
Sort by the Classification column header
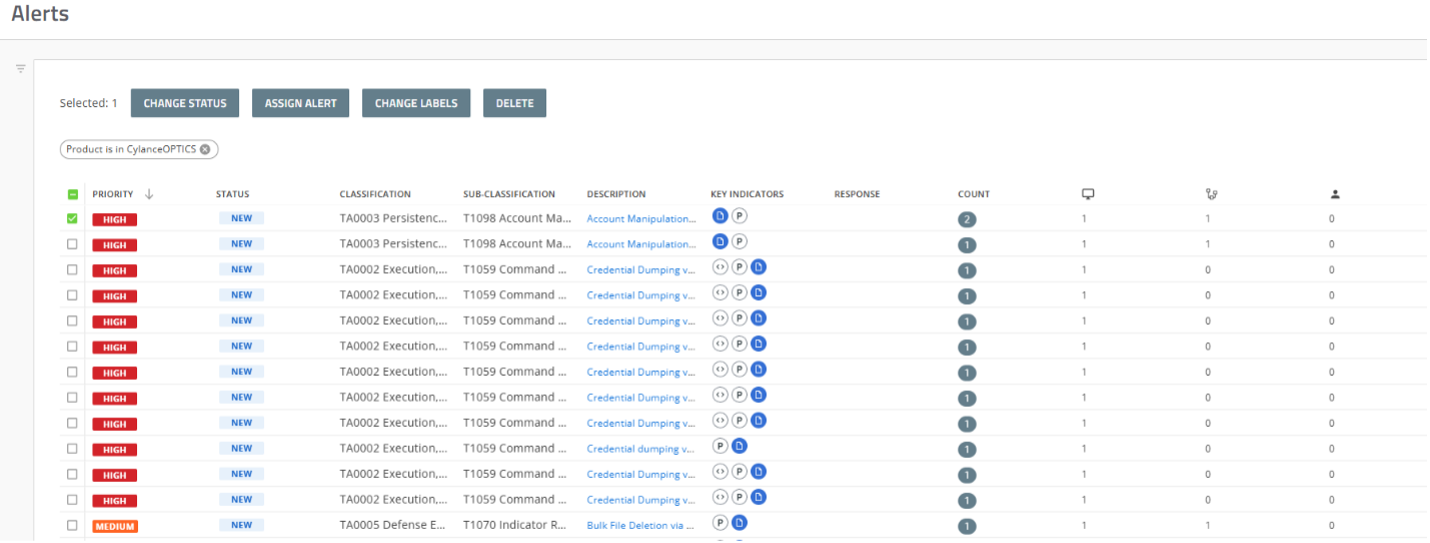pos(375,194)
